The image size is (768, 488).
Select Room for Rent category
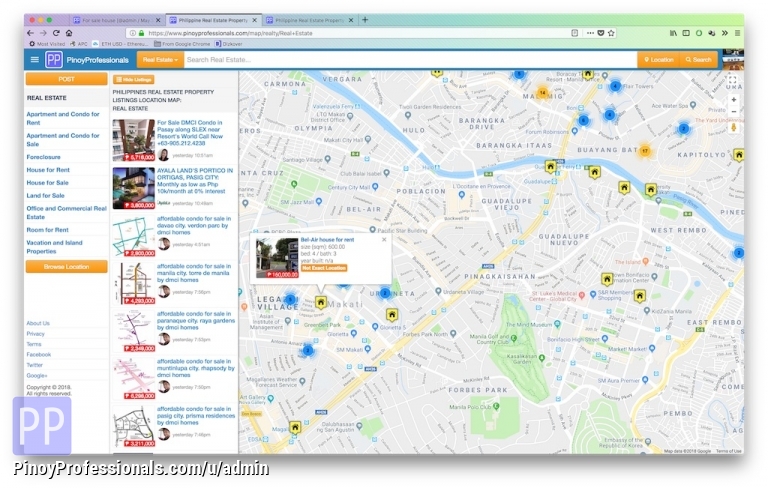pos(48,229)
